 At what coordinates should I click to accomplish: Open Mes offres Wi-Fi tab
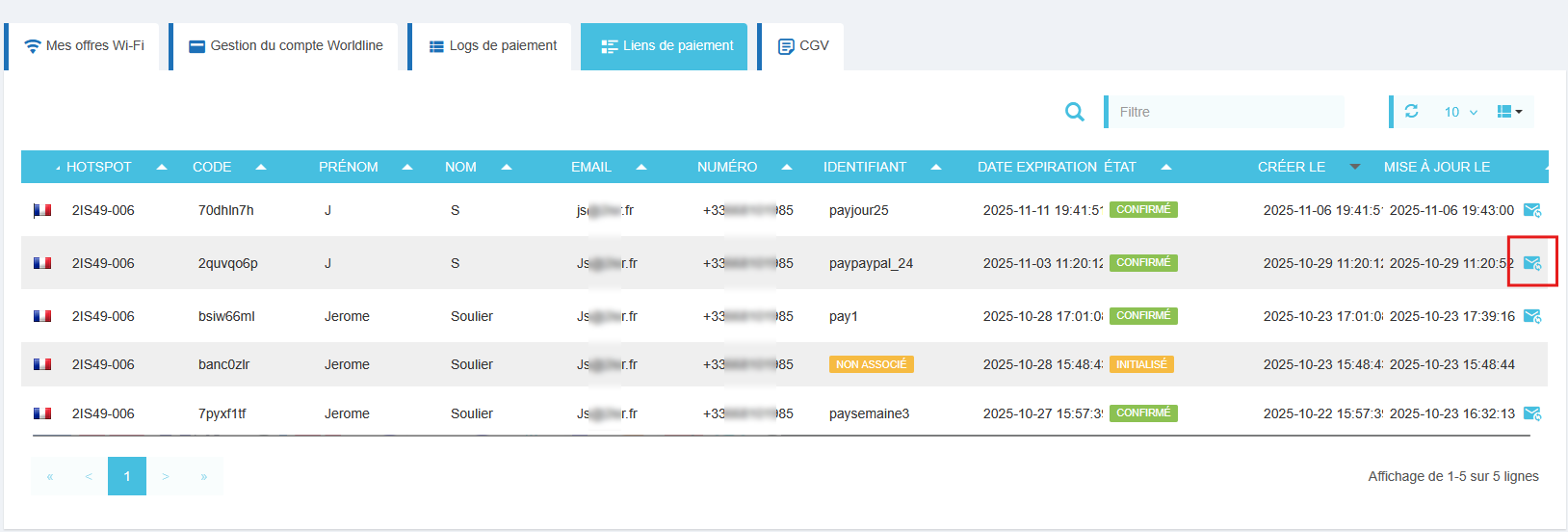coord(84,46)
